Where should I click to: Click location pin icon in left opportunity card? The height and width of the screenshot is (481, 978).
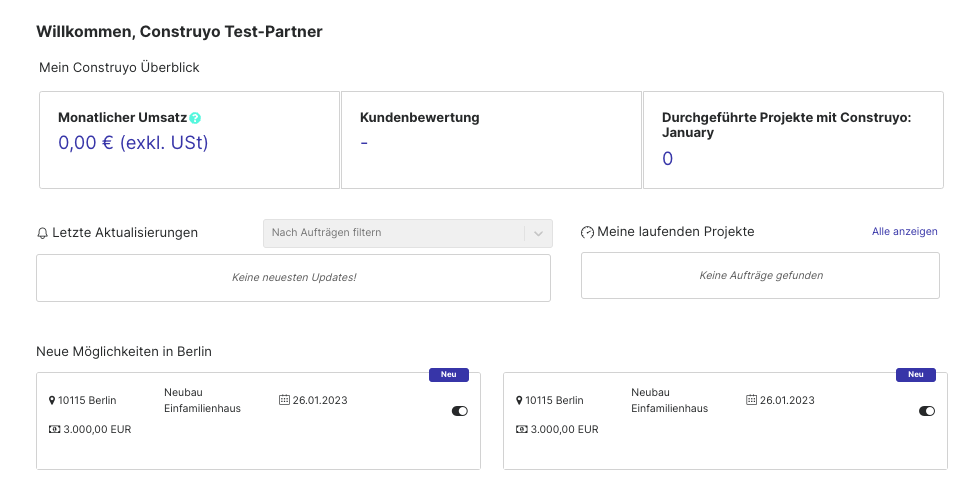click(x=52, y=401)
